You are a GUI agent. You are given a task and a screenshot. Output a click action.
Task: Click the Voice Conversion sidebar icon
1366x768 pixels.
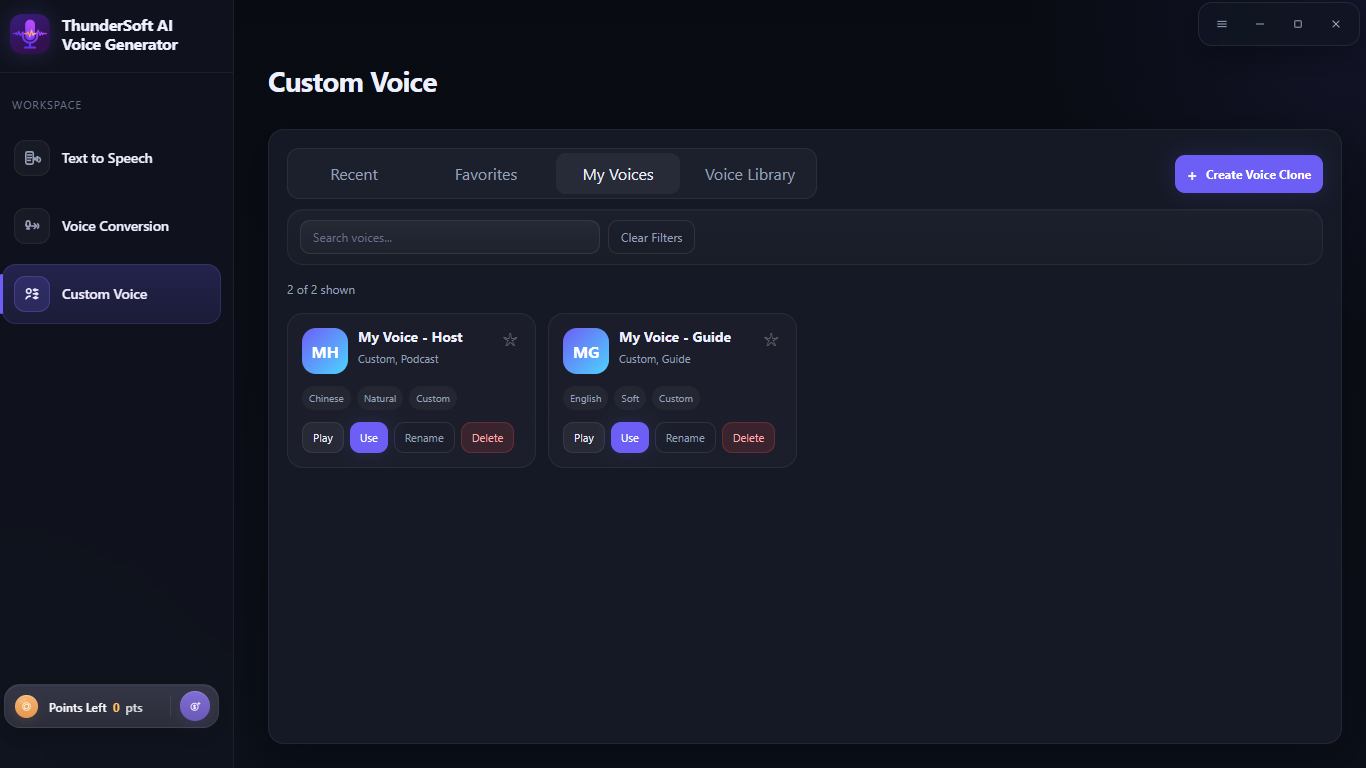(32, 226)
